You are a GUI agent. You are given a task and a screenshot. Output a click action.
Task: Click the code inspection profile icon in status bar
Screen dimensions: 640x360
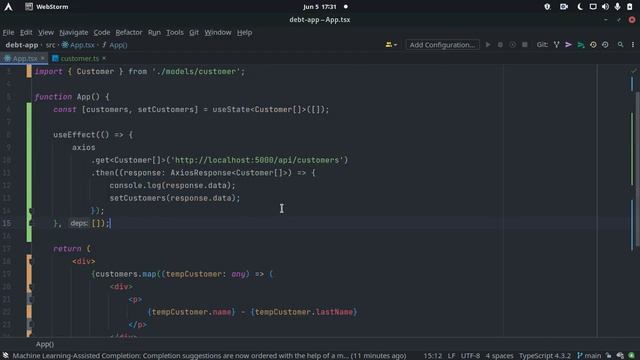[x=620, y=356]
